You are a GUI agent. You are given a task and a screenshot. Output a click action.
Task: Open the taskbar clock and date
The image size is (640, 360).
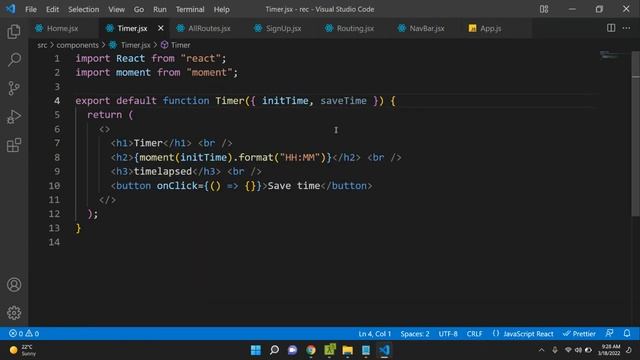(610, 350)
